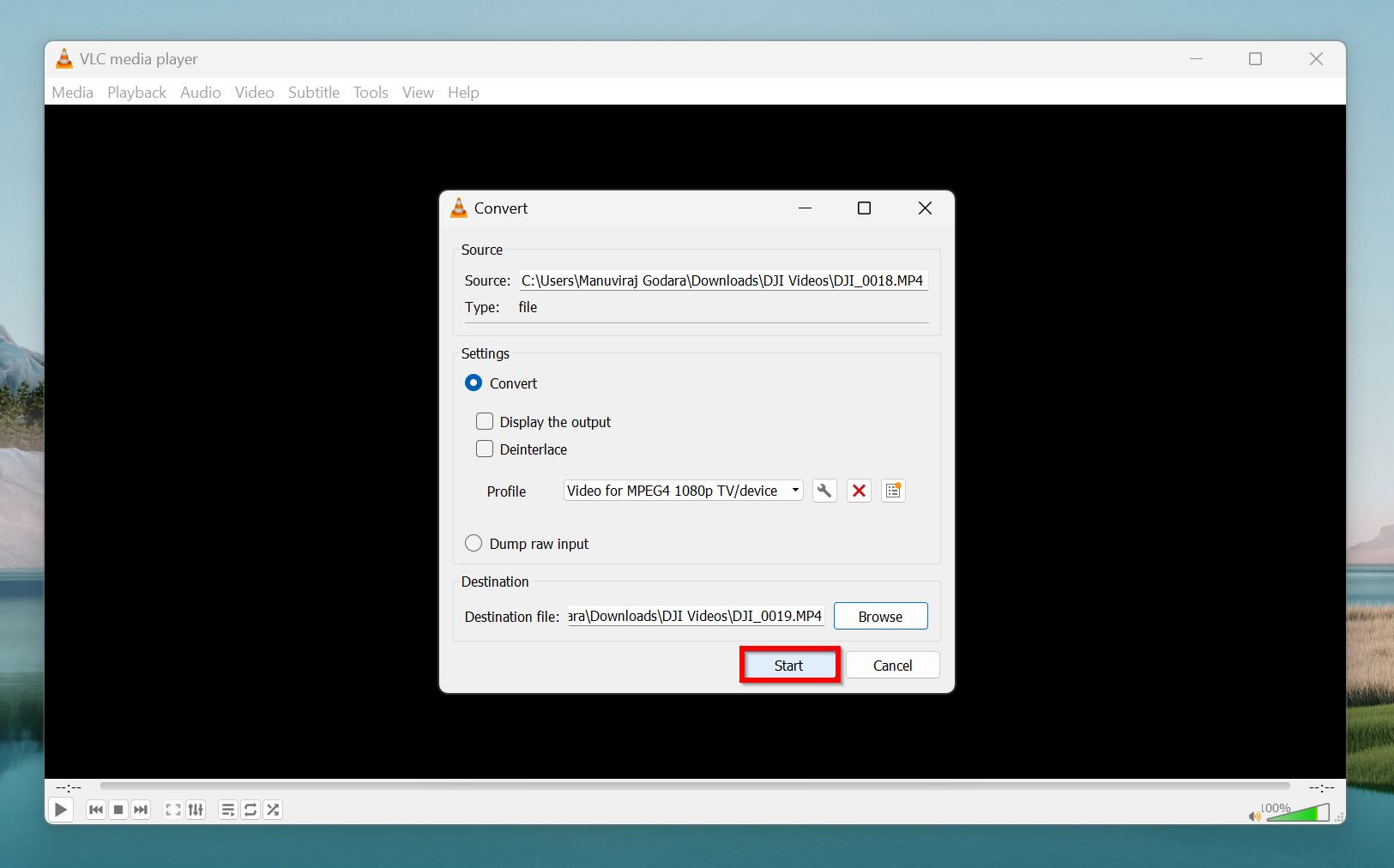Open the Tools menu
The height and width of the screenshot is (868, 1394).
click(x=371, y=92)
